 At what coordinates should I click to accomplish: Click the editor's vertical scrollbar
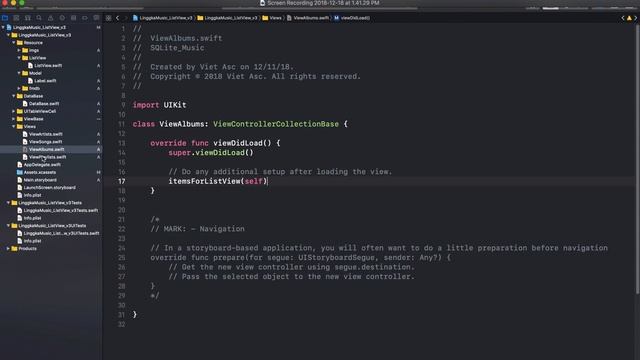pyautogui.click(x=637, y=159)
